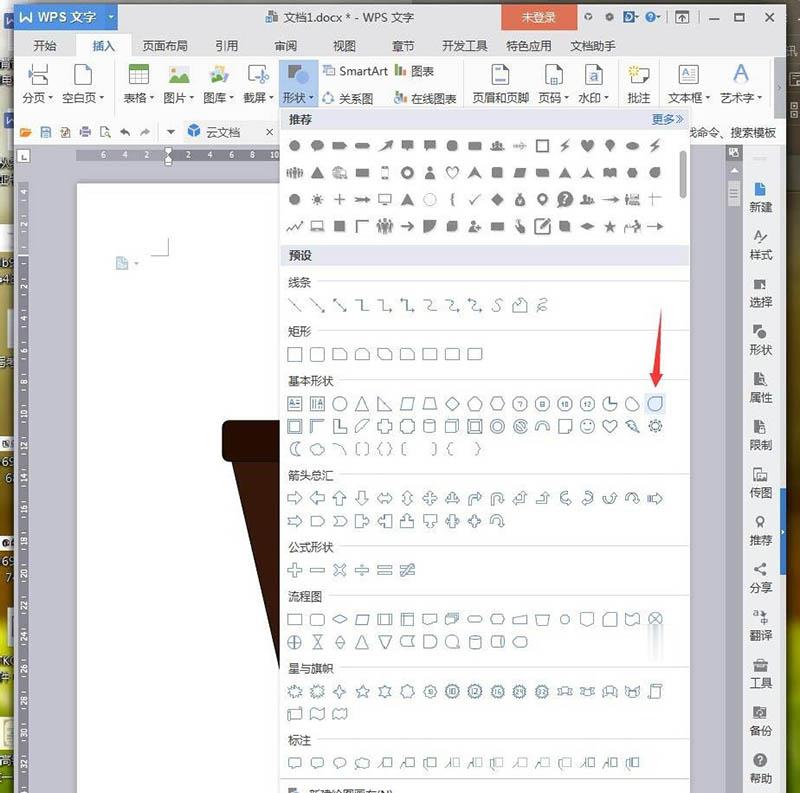Image resolution: width=800 pixels, height=793 pixels.
Task: Click the save icon in quick toolbar
Action: (45, 133)
